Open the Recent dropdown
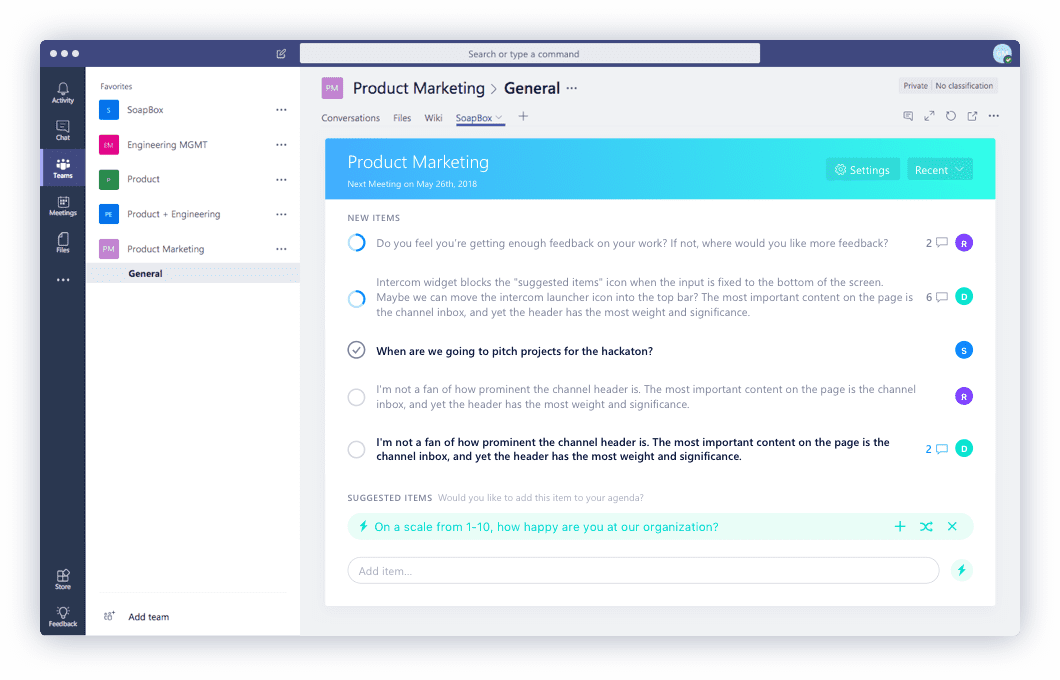The image size is (1060, 680). pos(940,170)
